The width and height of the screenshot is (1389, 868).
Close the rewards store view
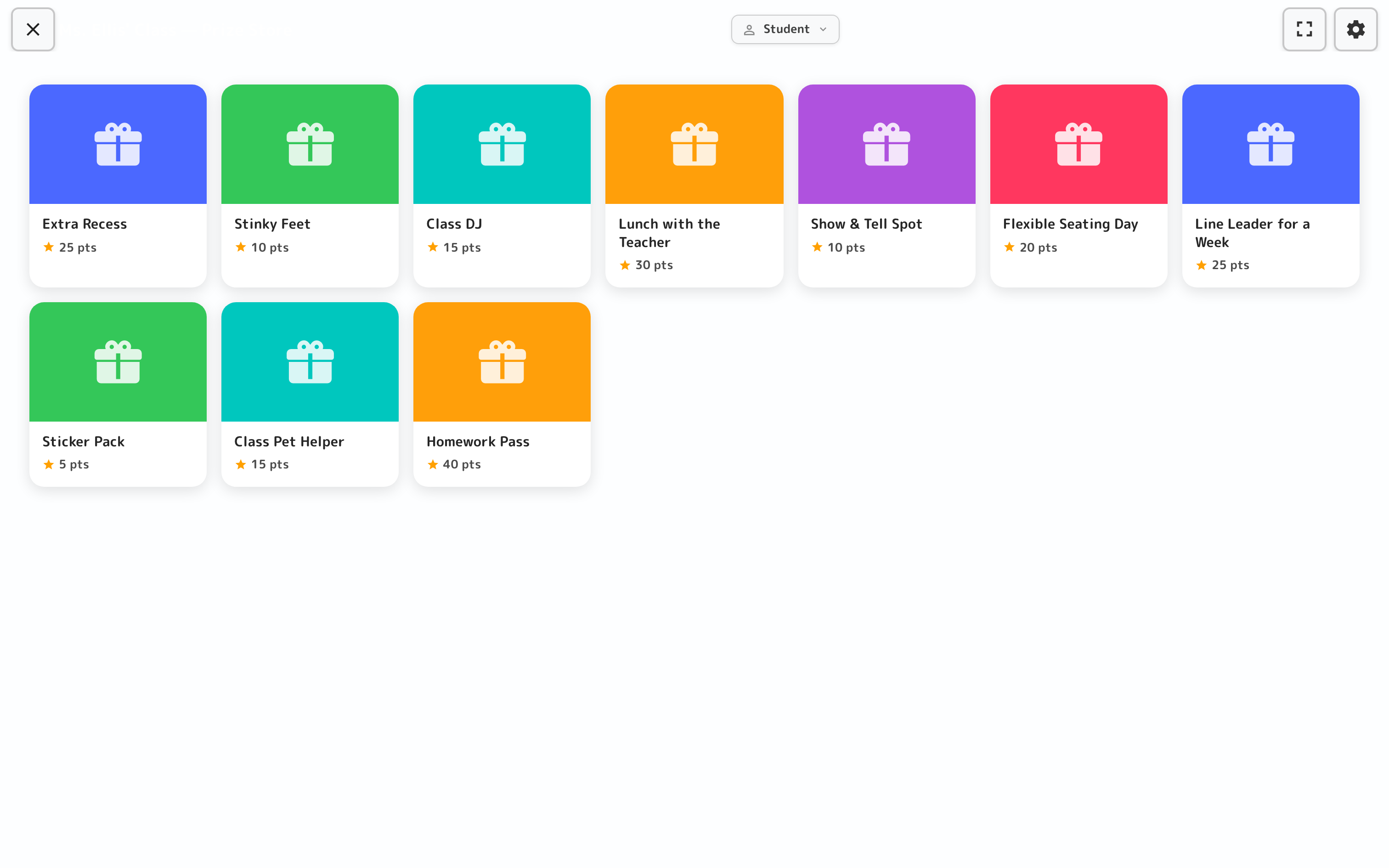click(33, 29)
